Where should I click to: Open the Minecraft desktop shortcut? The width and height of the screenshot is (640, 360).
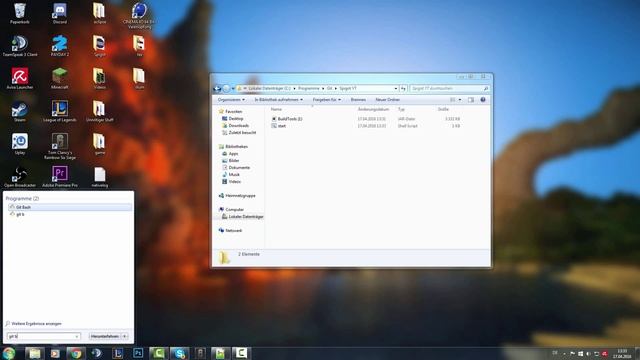tap(60, 78)
